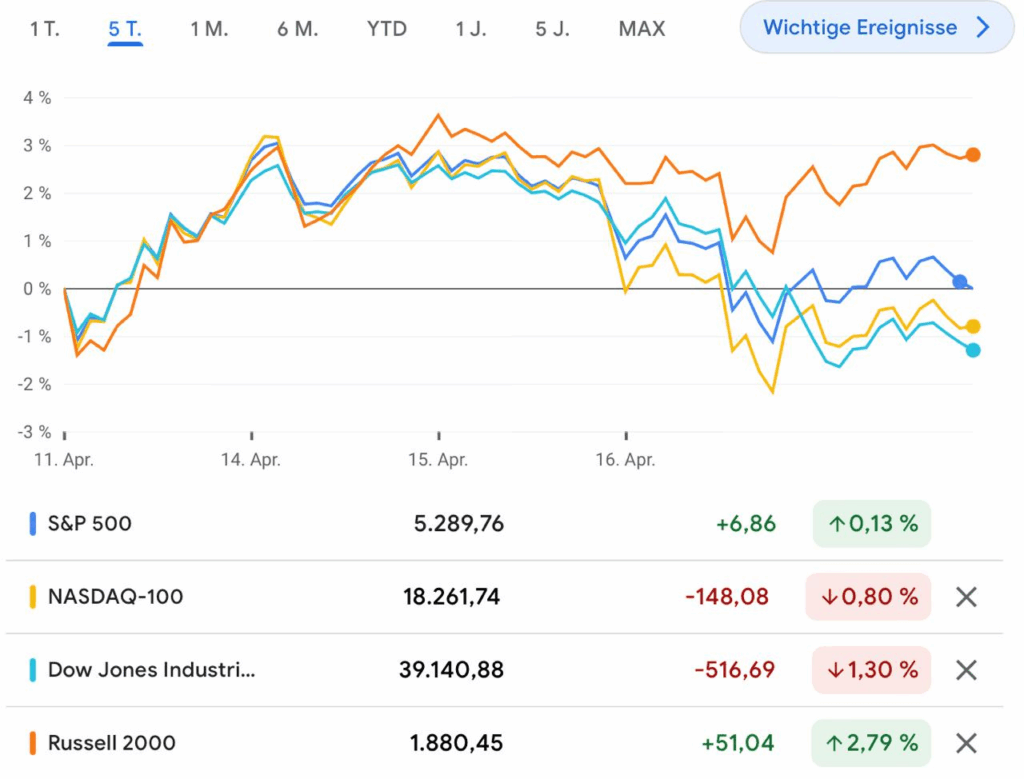The width and height of the screenshot is (1024, 779).
Task: Open the Wichtige Ereignisse button
Action: pyautogui.click(x=860, y=28)
